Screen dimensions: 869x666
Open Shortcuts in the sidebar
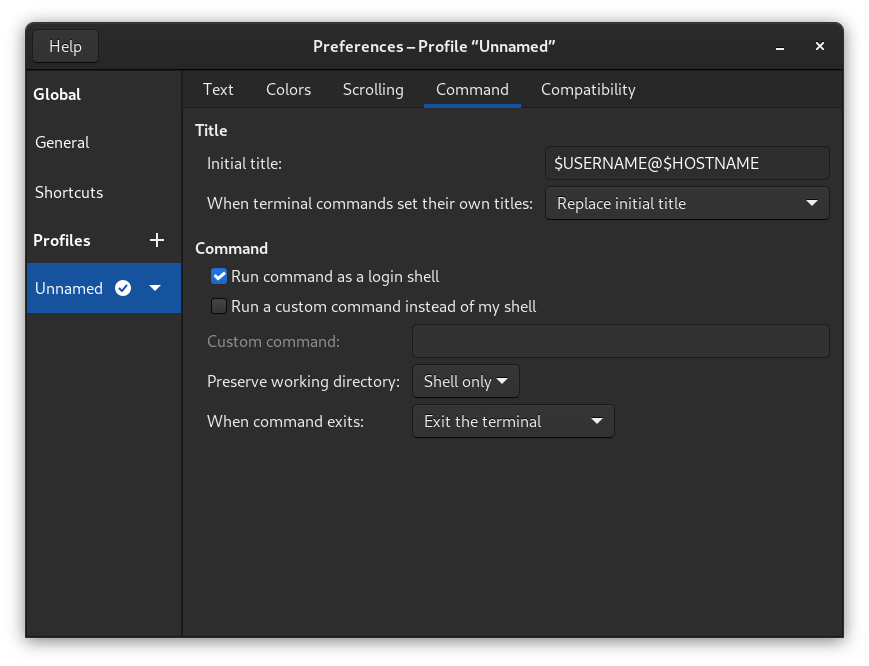(x=69, y=192)
